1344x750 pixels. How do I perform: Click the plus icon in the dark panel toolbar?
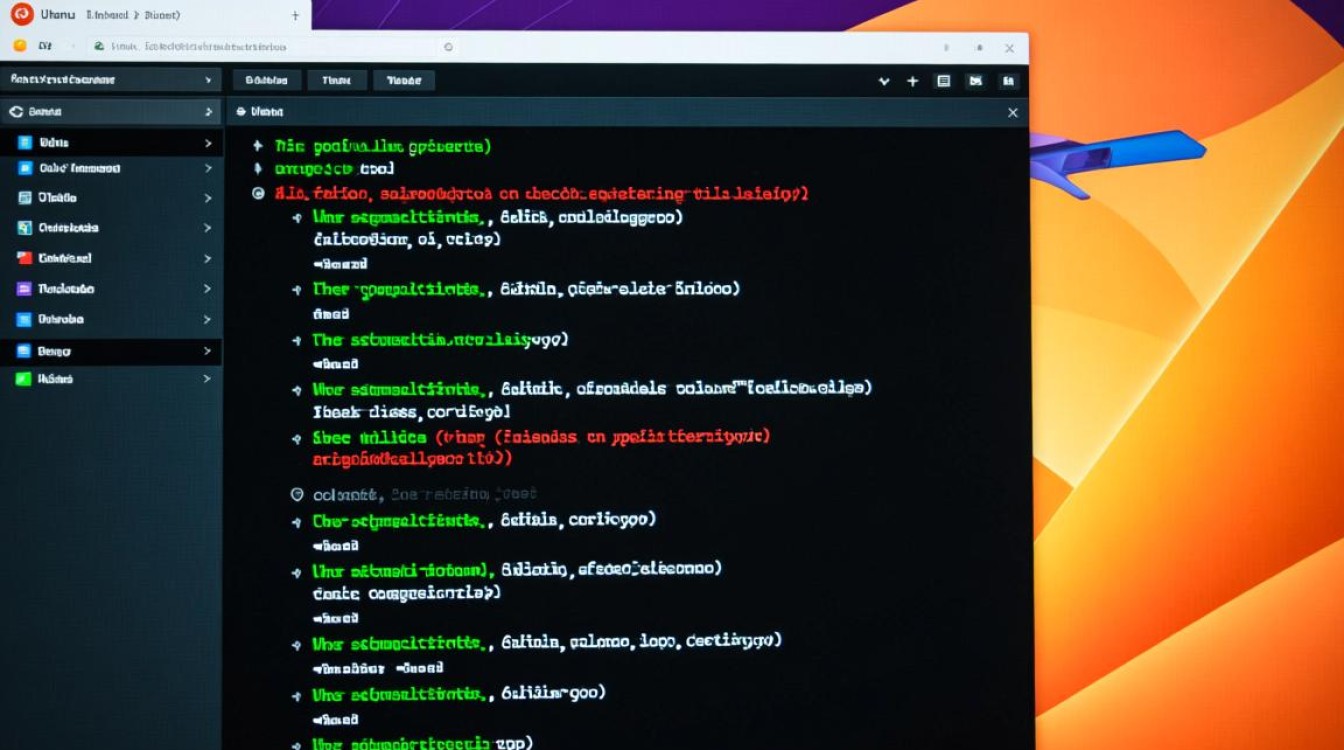point(912,81)
